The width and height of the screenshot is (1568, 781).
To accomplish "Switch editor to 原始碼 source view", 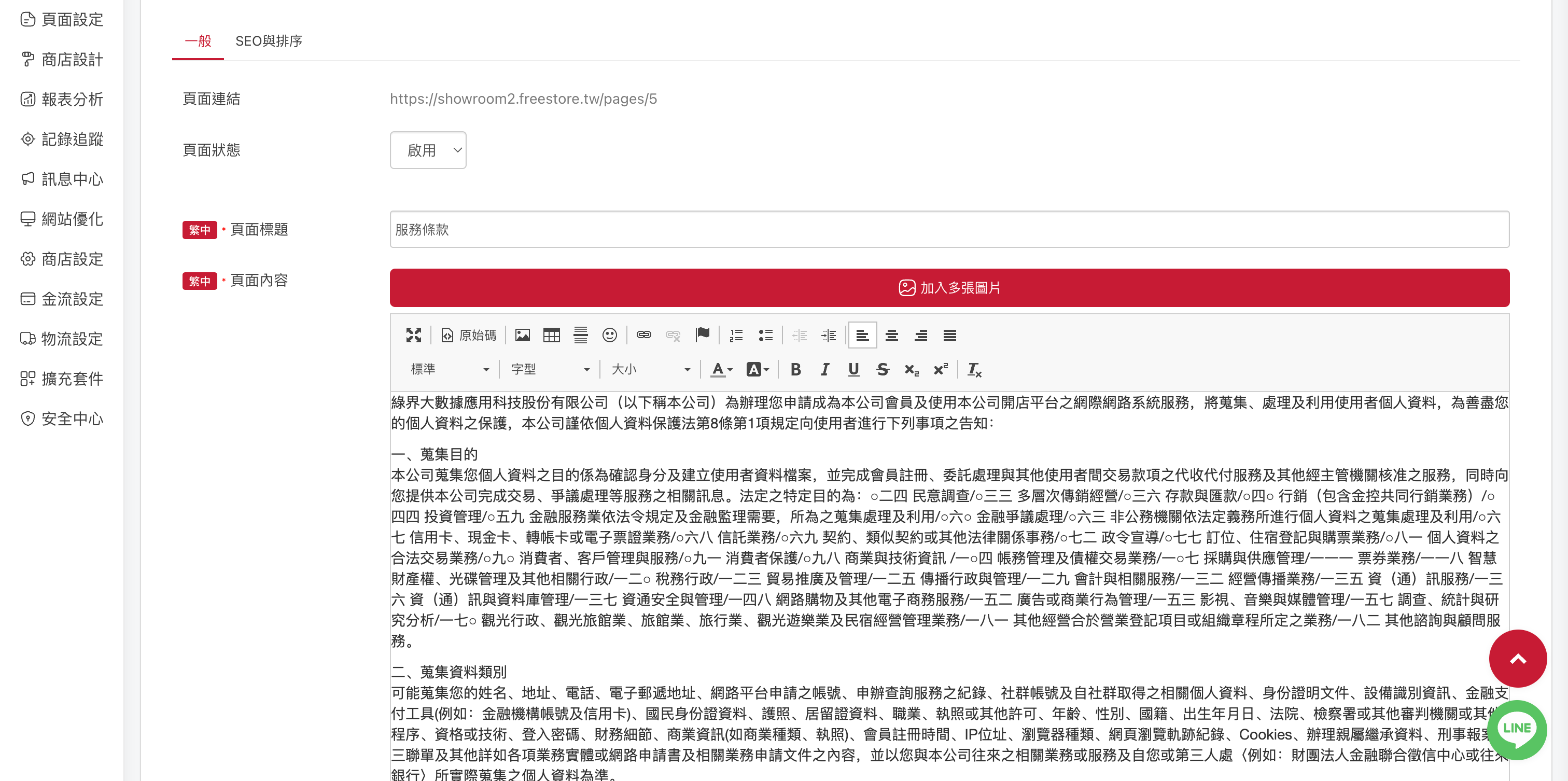I will pyautogui.click(x=468, y=335).
